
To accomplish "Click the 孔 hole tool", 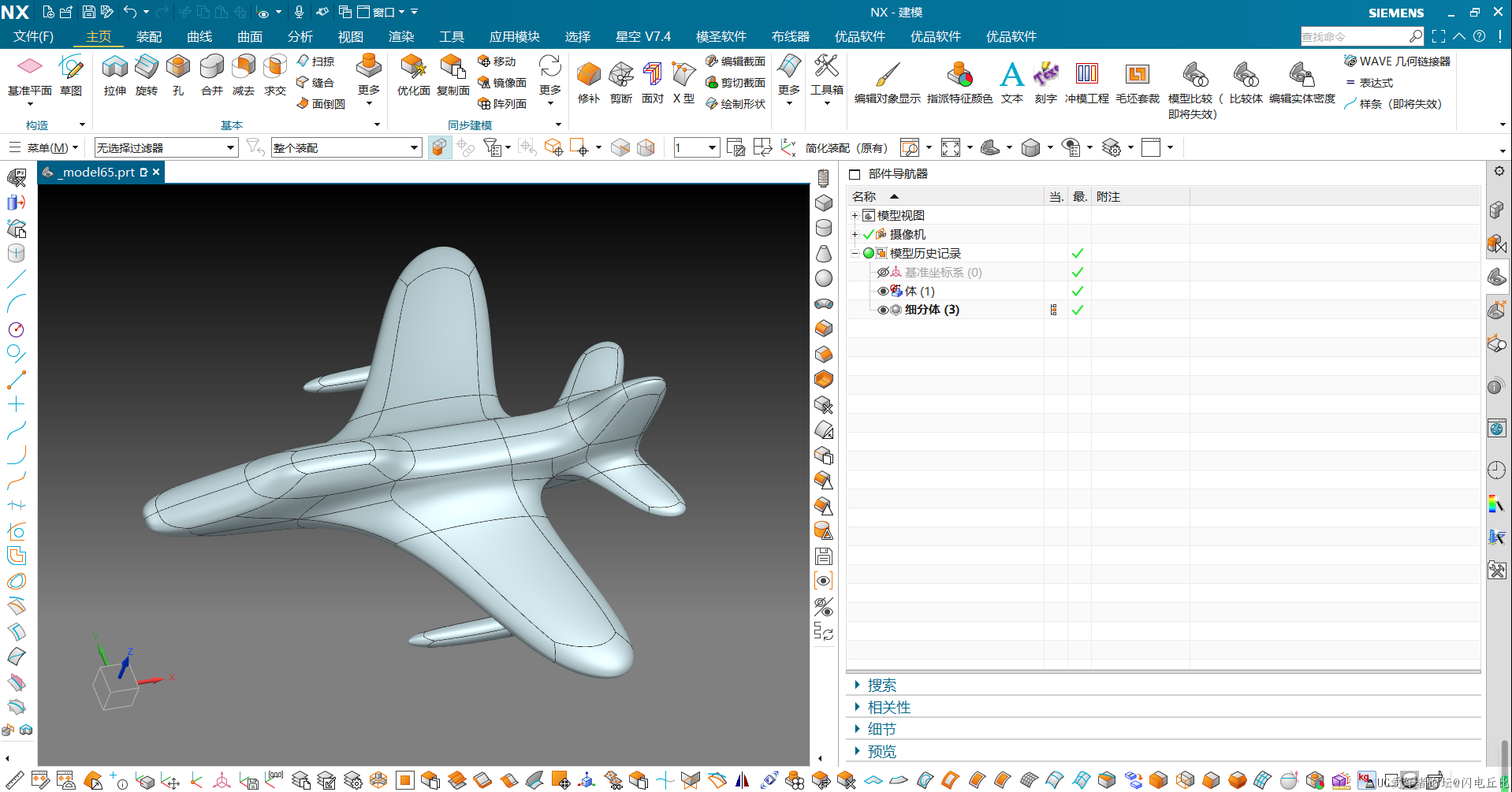I will [178, 76].
